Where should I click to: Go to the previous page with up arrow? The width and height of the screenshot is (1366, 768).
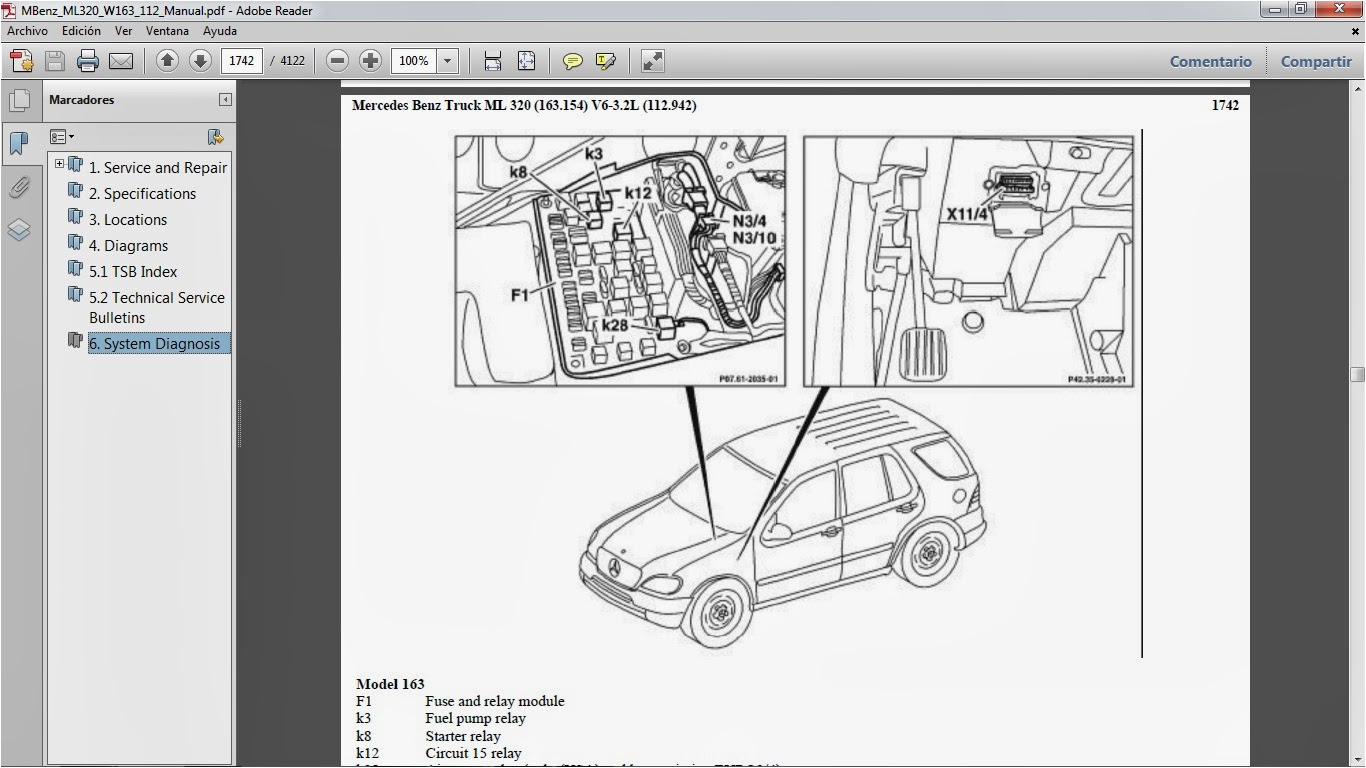coord(167,61)
